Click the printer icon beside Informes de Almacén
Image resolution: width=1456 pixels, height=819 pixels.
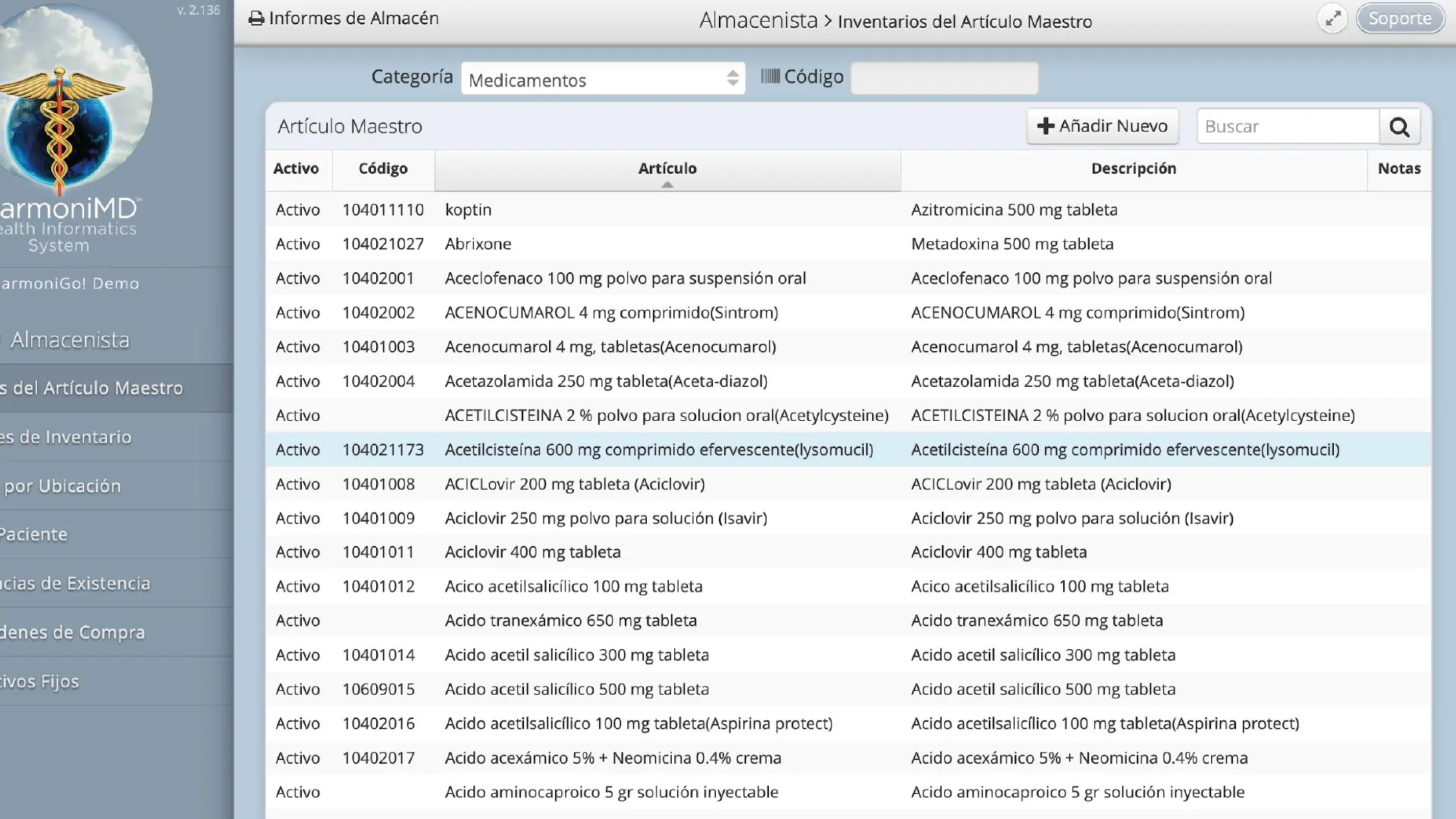tap(256, 18)
